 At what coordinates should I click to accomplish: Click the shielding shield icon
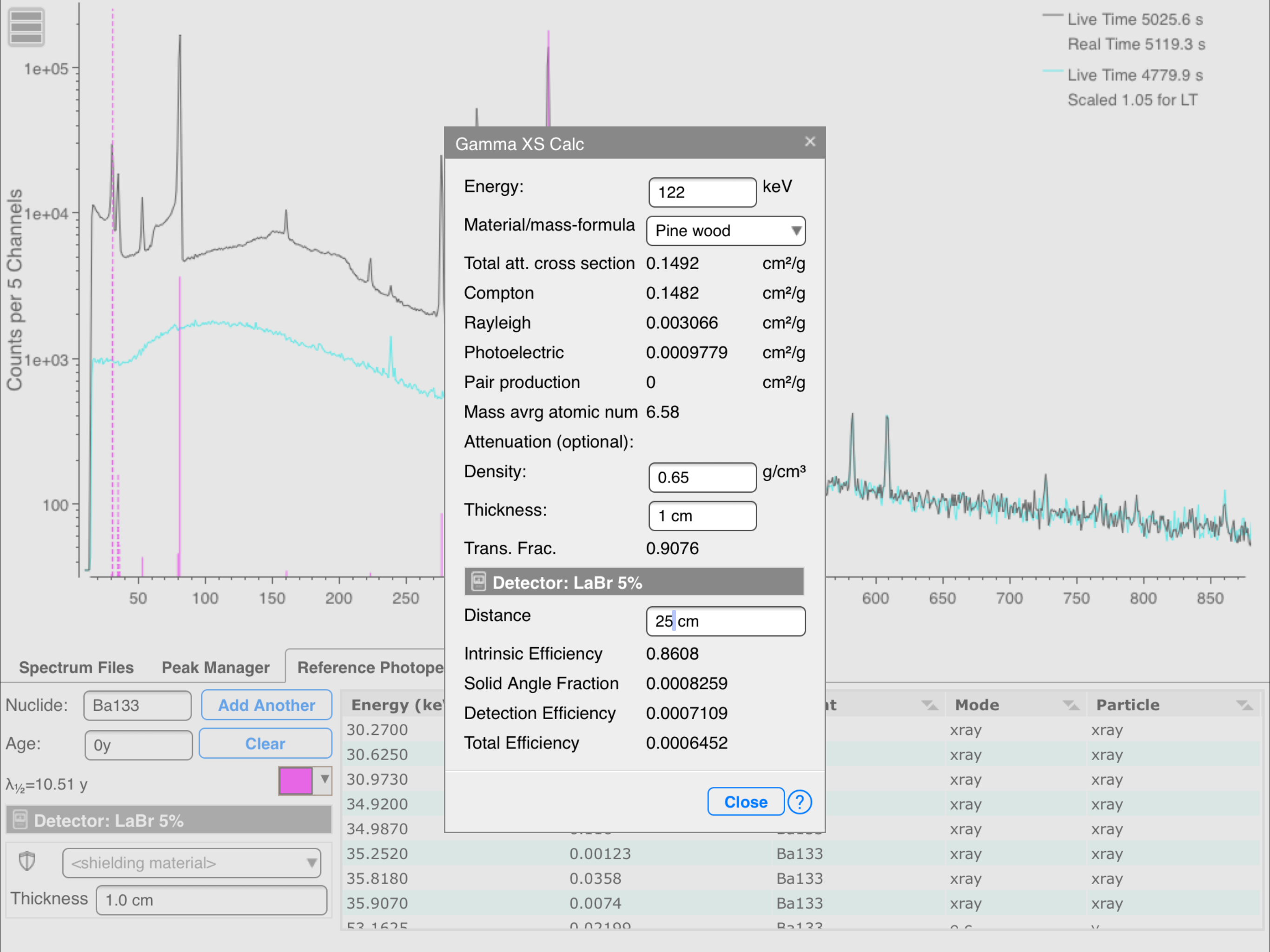click(x=27, y=861)
